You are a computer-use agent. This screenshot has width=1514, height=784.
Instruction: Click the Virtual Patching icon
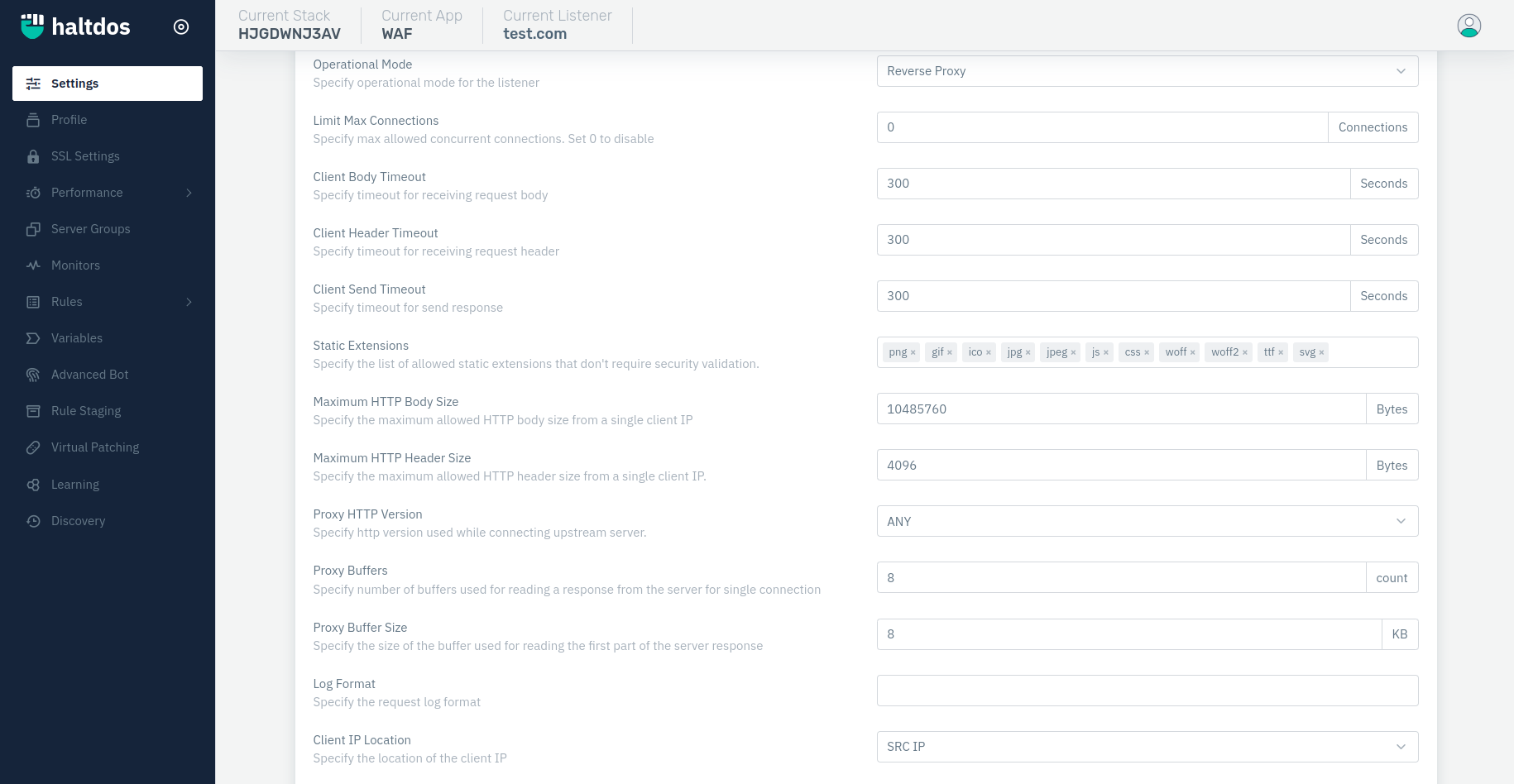pos(33,447)
